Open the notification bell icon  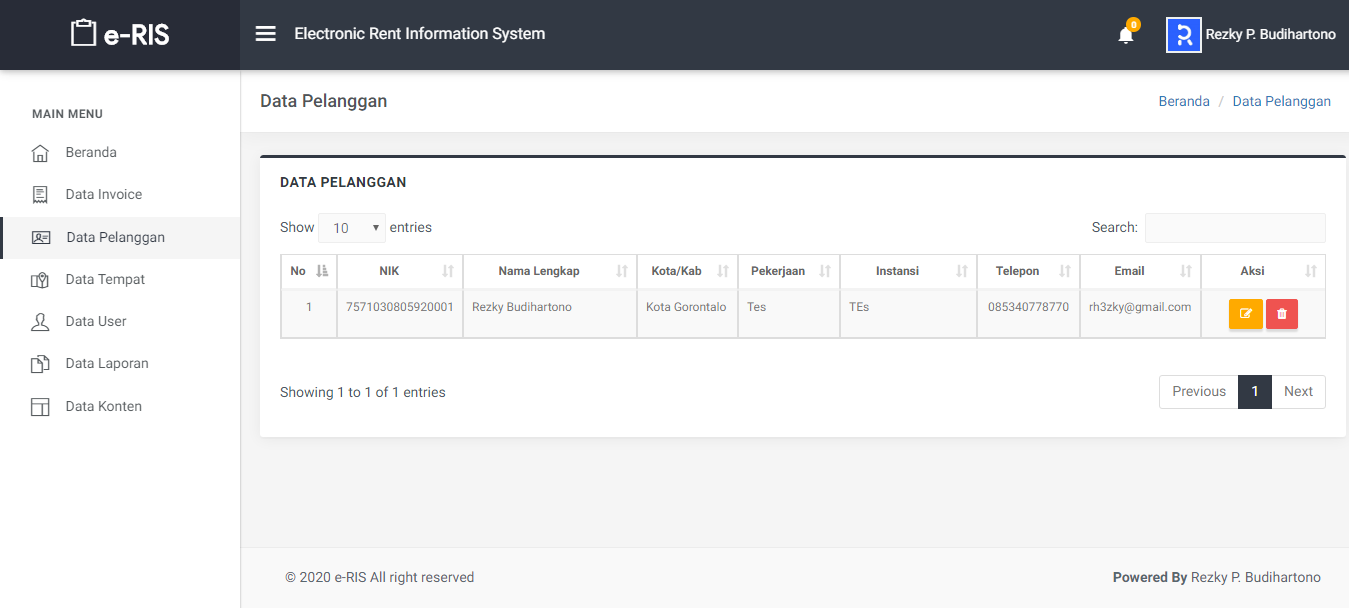[x=1125, y=35]
